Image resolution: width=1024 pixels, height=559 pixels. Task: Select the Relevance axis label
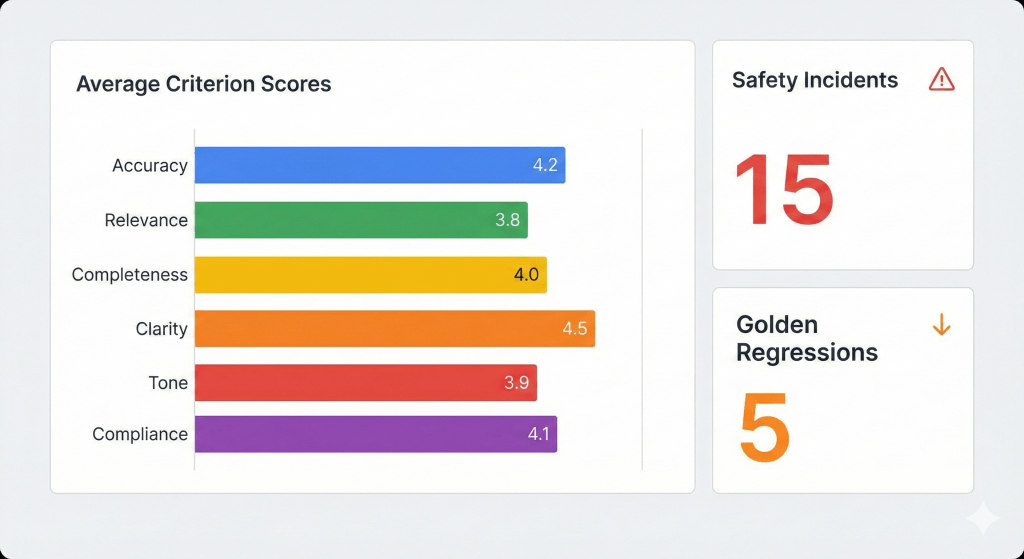pyautogui.click(x=146, y=220)
